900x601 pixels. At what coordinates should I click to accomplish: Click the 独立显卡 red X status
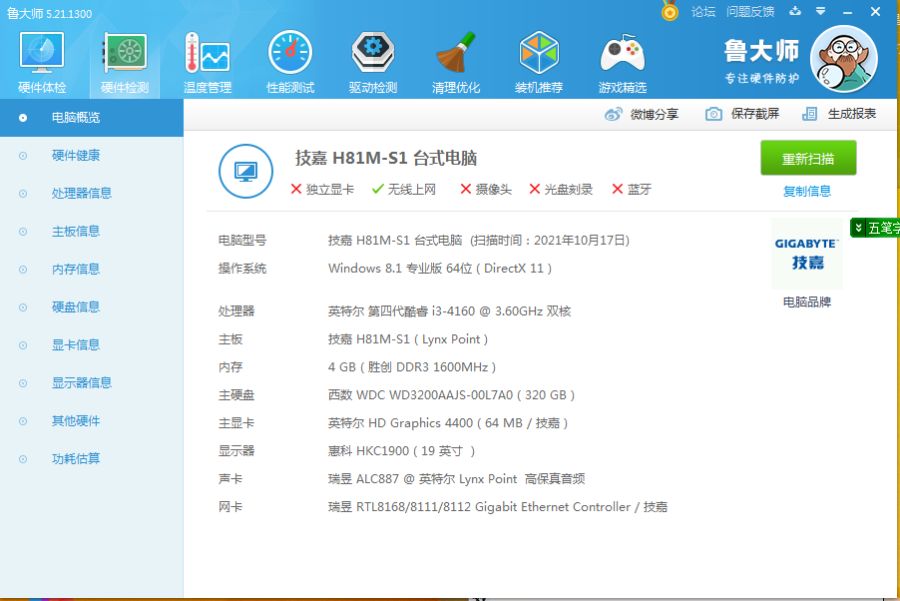pos(322,189)
